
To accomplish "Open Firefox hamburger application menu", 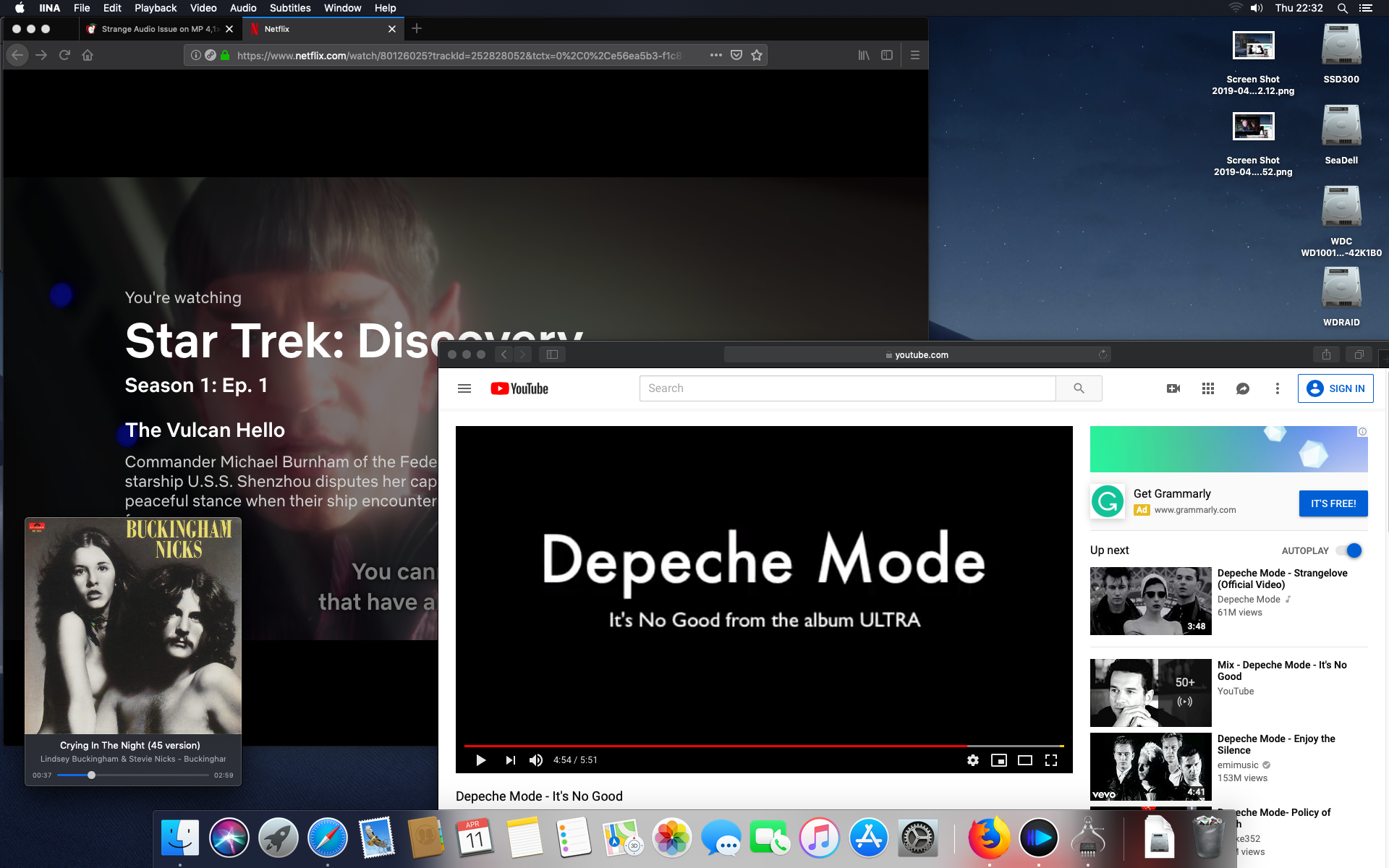I will (x=915, y=55).
